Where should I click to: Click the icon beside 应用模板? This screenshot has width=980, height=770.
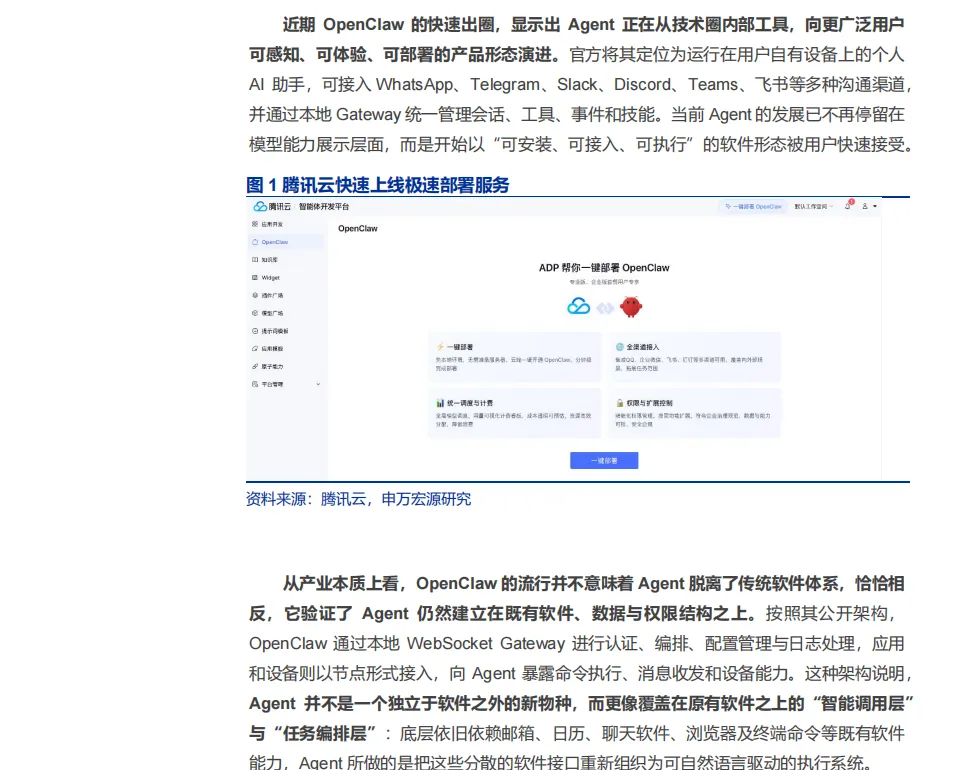click(x=254, y=349)
